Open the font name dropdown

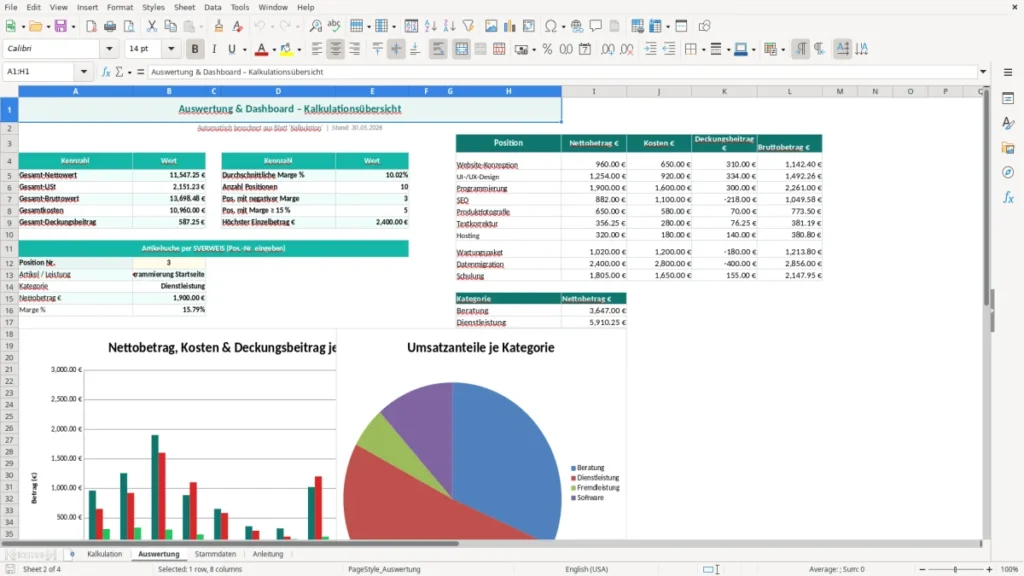(x=109, y=48)
